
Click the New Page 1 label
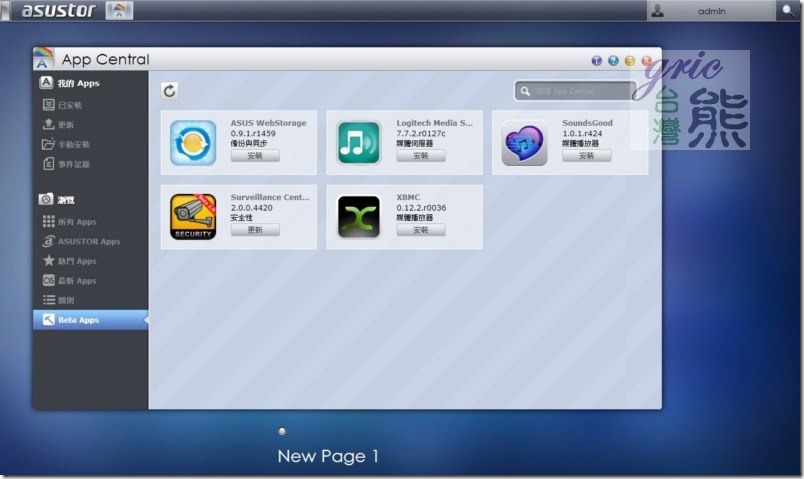[328, 456]
